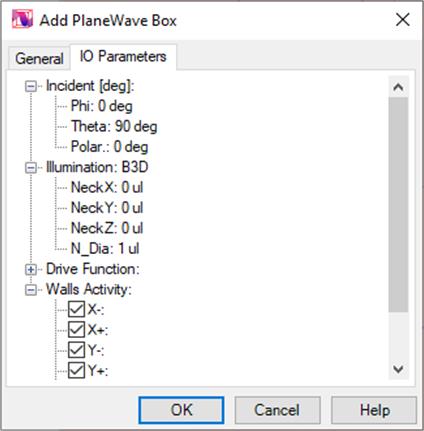Select the Phi: 0 deg item

pyautogui.click(x=102, y=106)
